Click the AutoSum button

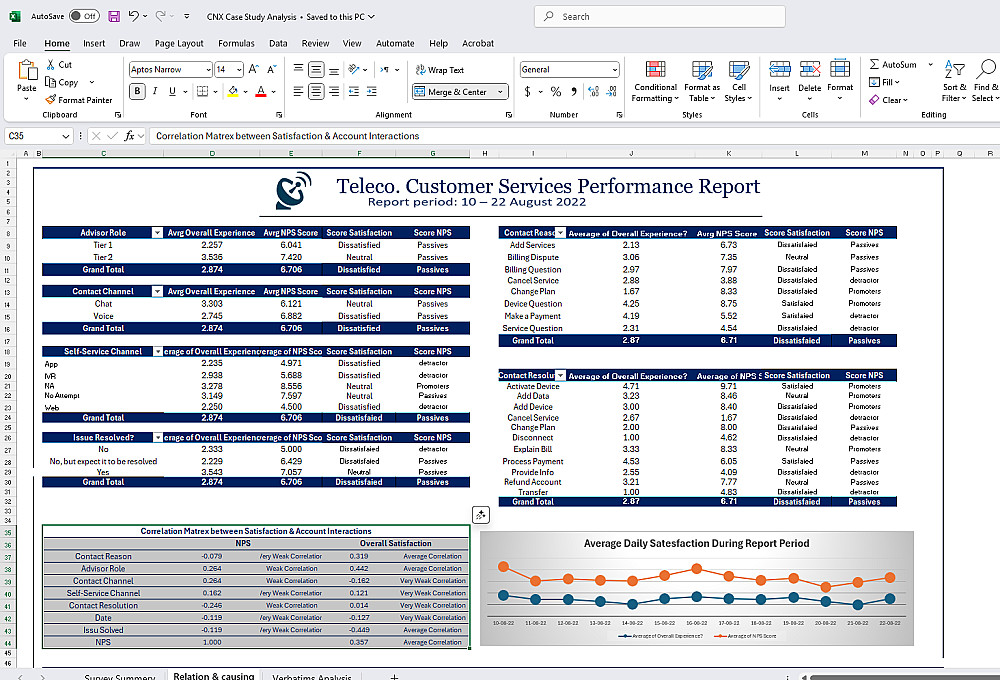893,64
